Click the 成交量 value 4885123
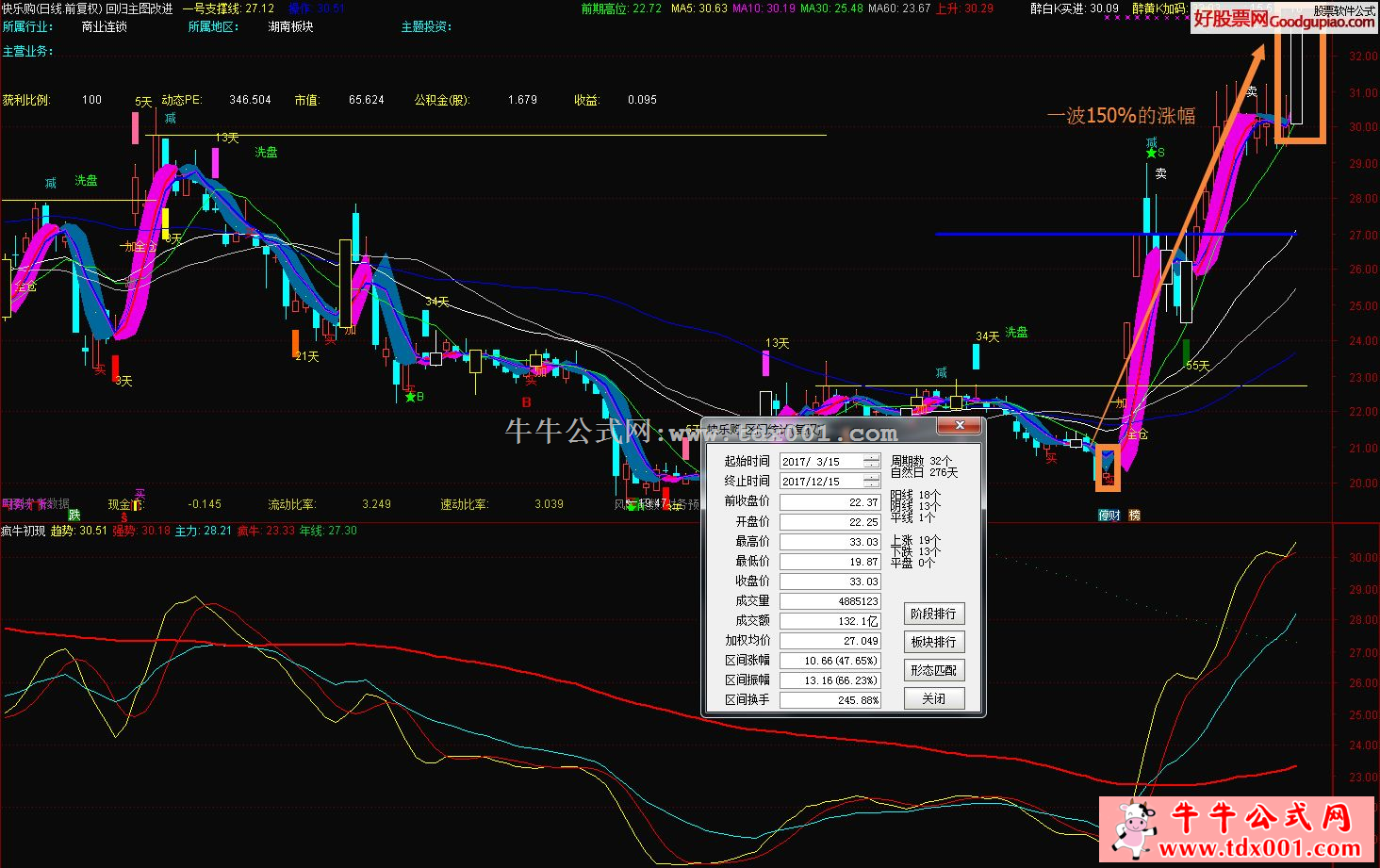This screenshot has width=1380, height=868. 830,601
